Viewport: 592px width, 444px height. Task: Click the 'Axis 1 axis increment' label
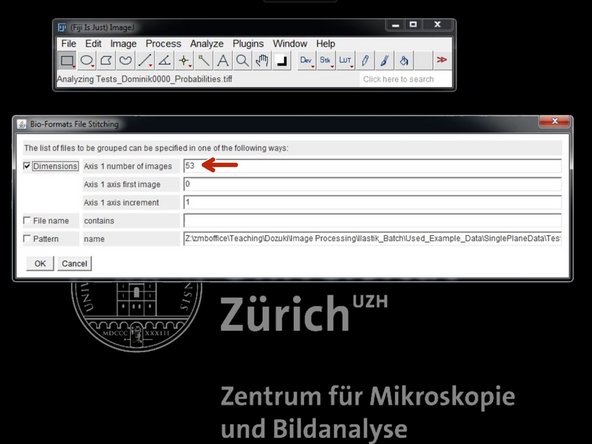coord(121,203)
